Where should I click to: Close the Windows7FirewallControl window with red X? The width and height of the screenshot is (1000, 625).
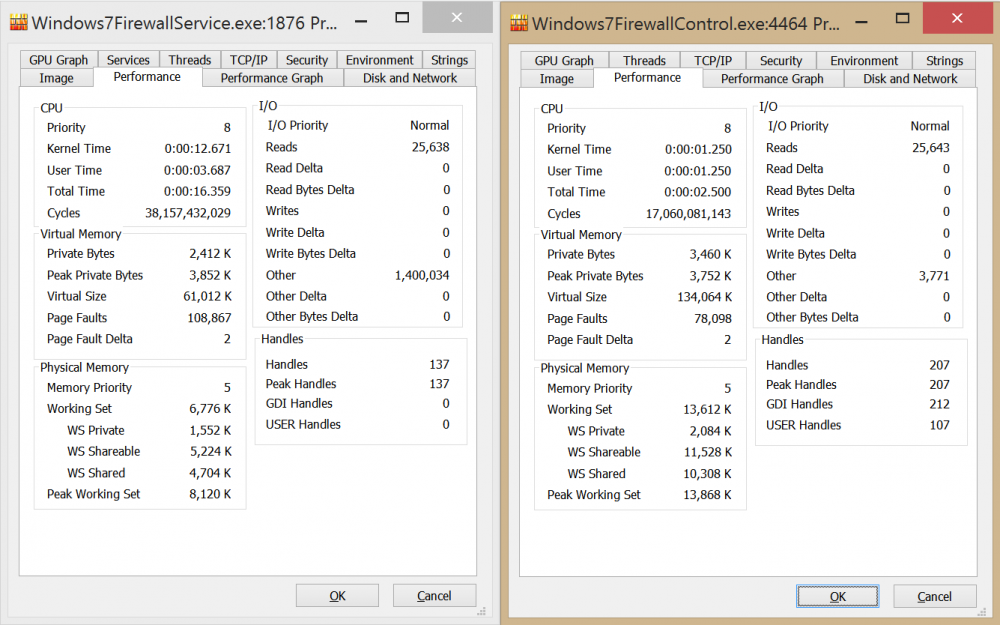point(957,18)
